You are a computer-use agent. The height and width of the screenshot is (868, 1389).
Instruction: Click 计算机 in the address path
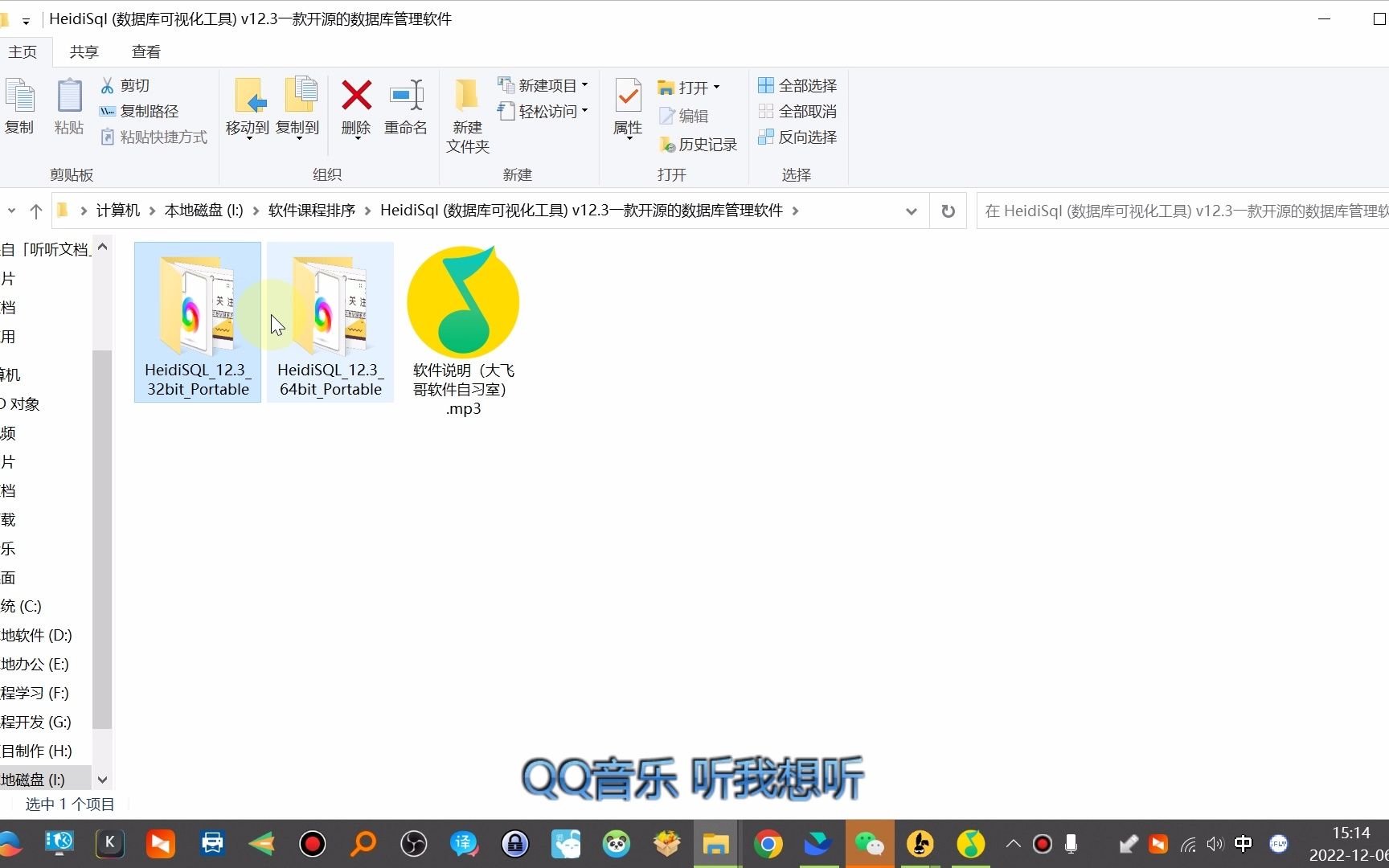118,211
